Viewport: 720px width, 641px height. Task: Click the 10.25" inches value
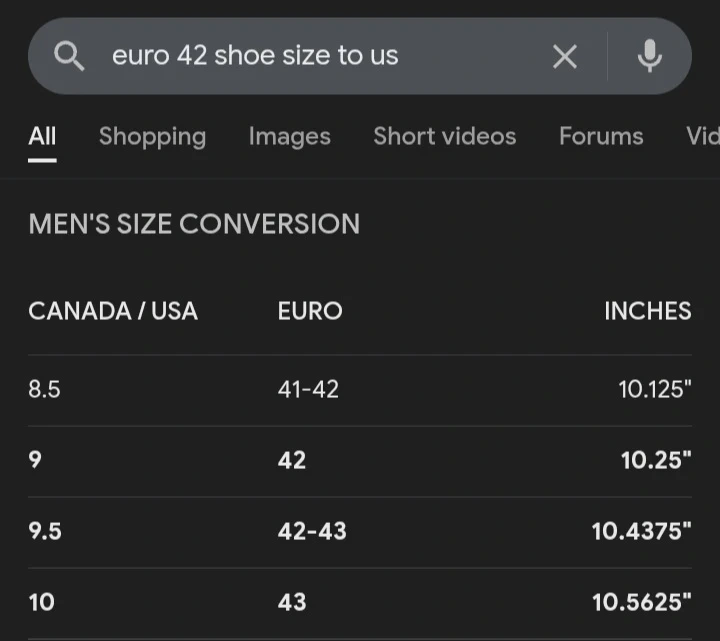point(655,460)
